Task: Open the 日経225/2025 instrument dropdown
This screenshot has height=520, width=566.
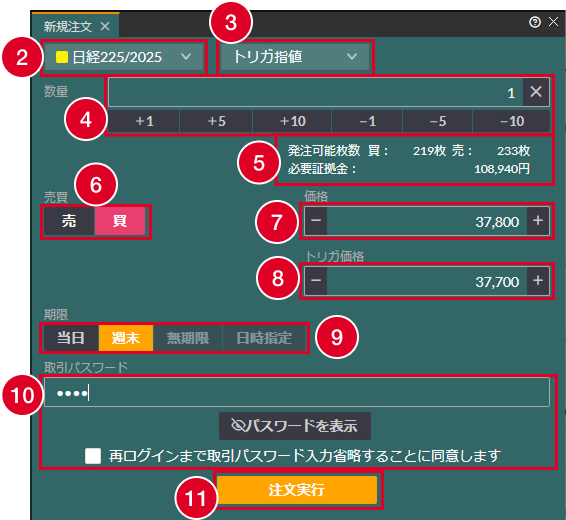Action: (x=124, y=57)
